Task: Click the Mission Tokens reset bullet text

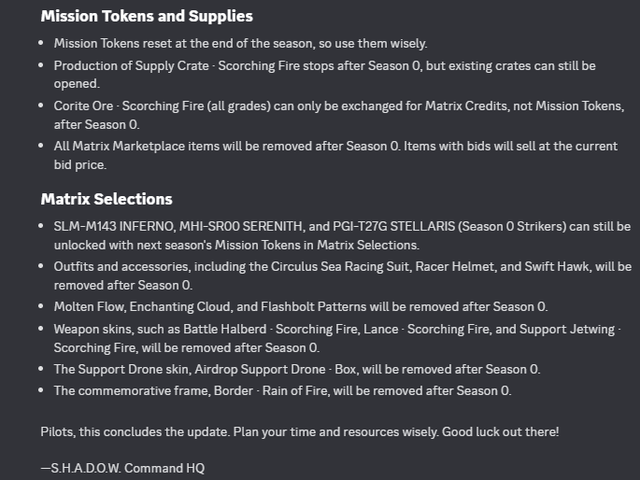Action: pos(240,43)
